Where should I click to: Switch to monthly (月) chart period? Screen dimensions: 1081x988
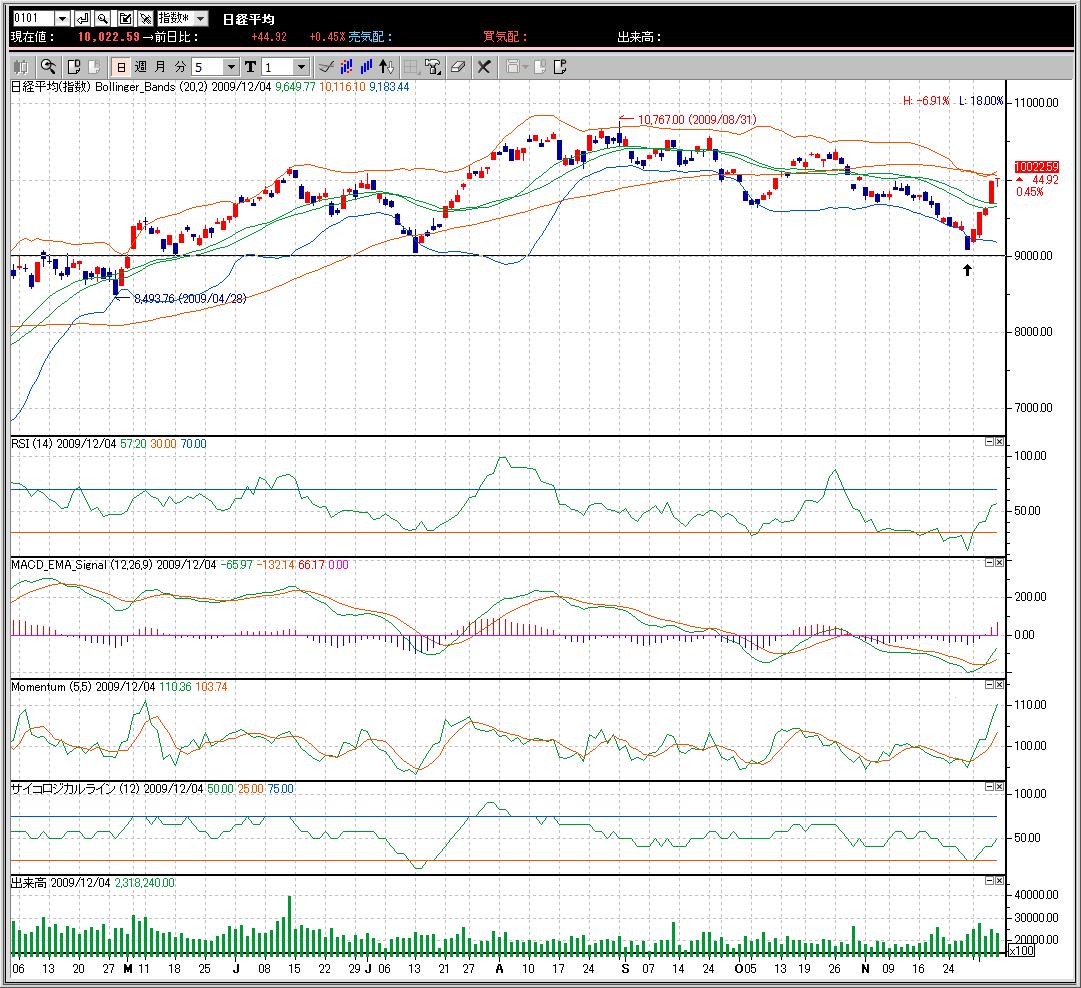pos(159,67)
